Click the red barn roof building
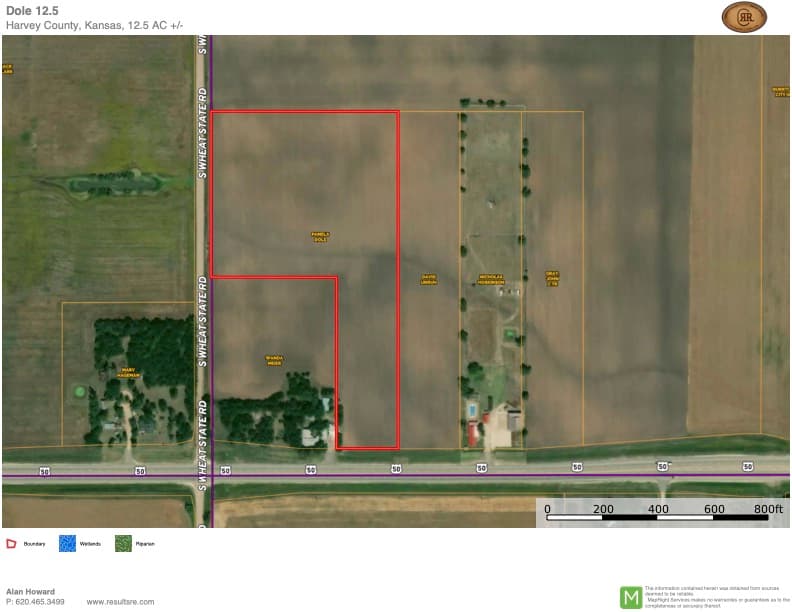This screenshot has height=612, width=792. [x=472, y=433]
